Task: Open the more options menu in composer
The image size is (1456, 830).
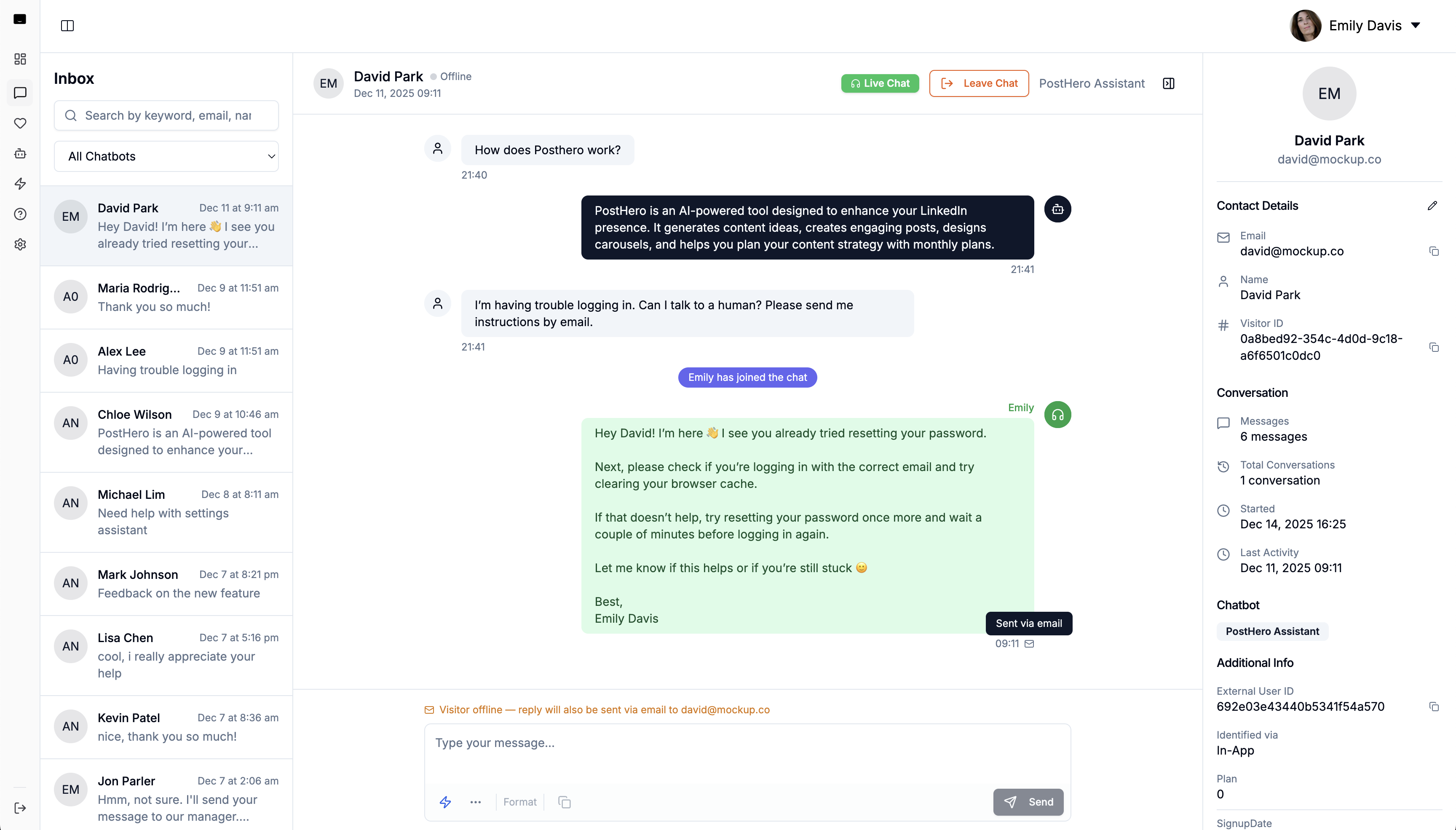Action: coord(476,801)
